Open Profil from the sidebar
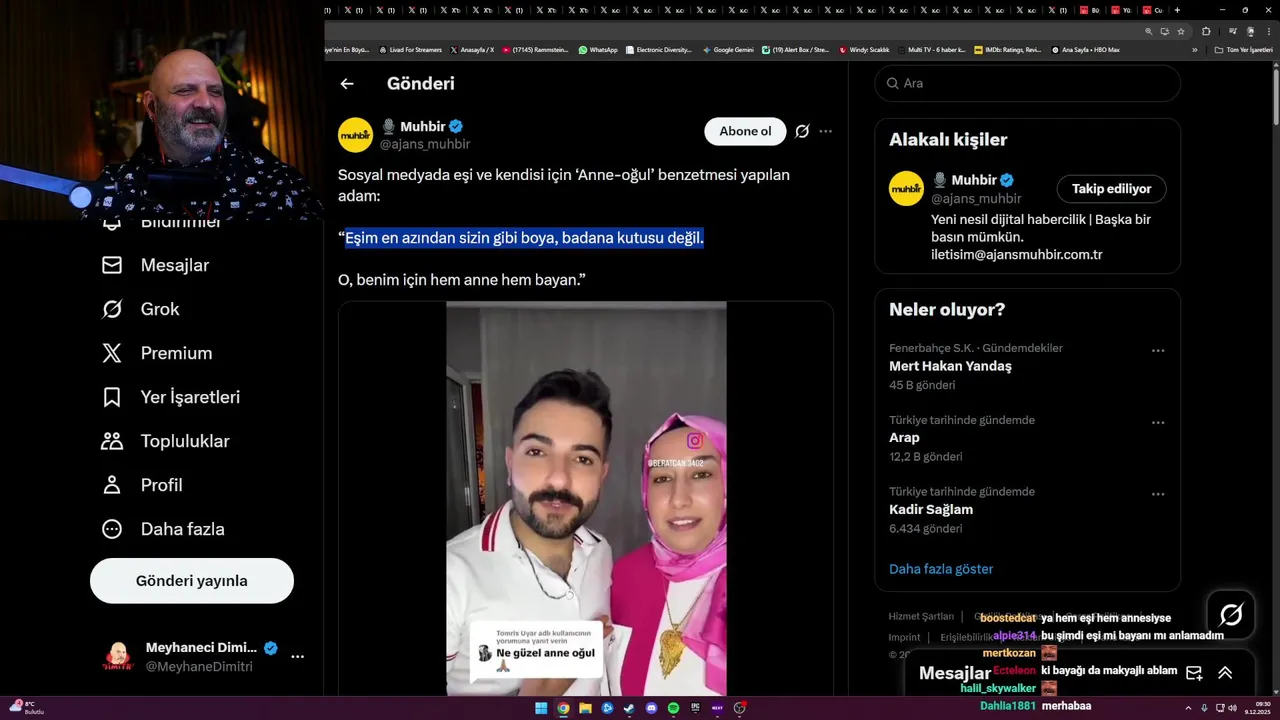 (141, 485)
